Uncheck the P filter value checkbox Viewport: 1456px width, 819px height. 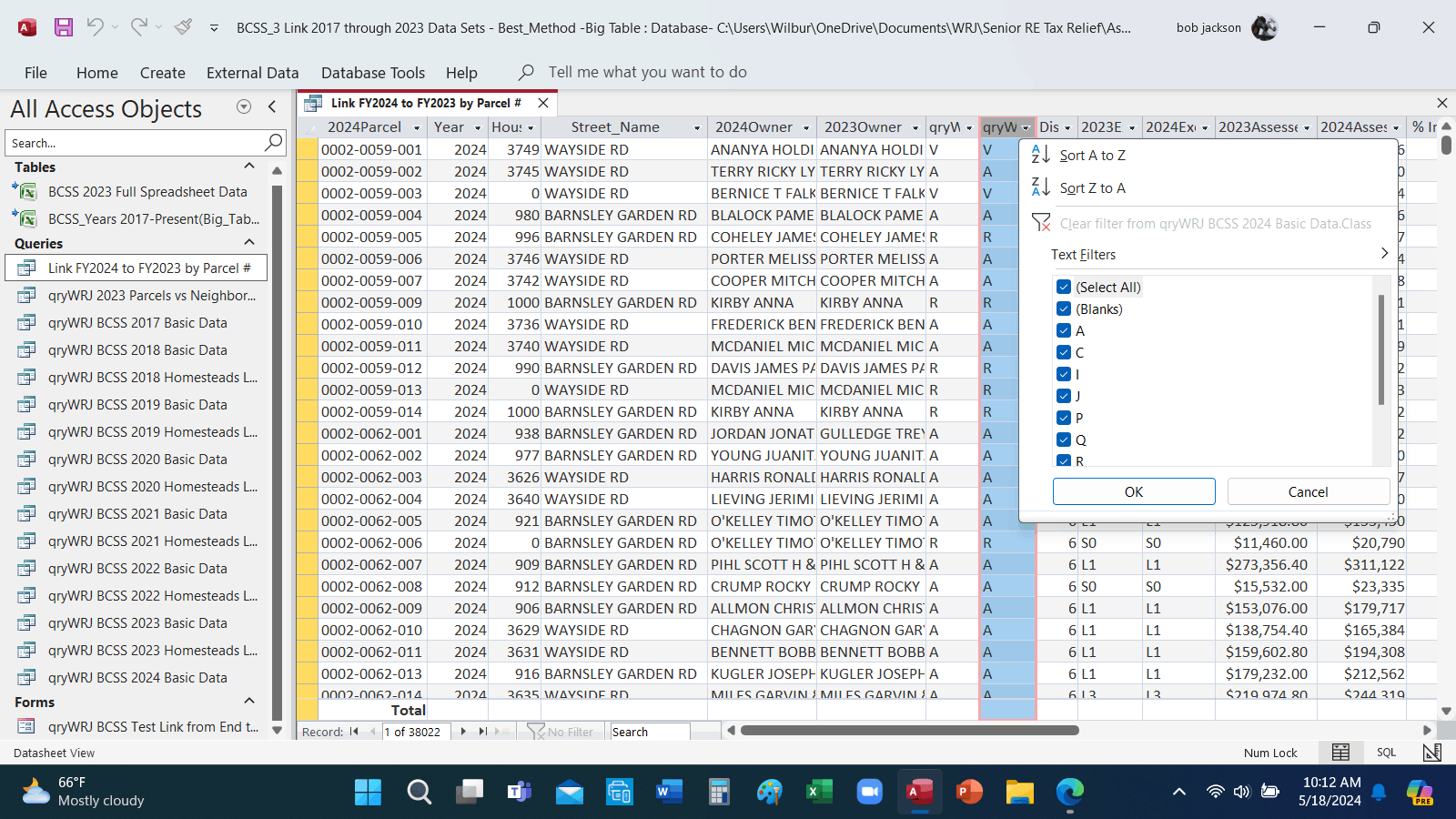tap(1064, 419)
